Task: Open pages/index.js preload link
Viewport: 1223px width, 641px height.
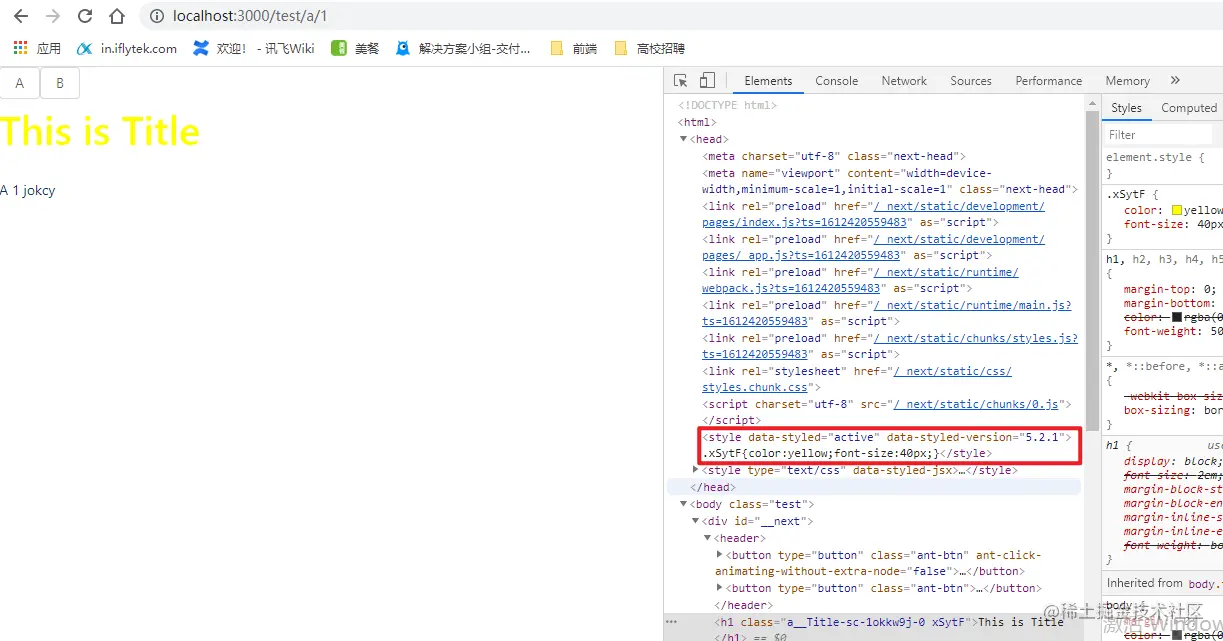Action: pos(873,214)
